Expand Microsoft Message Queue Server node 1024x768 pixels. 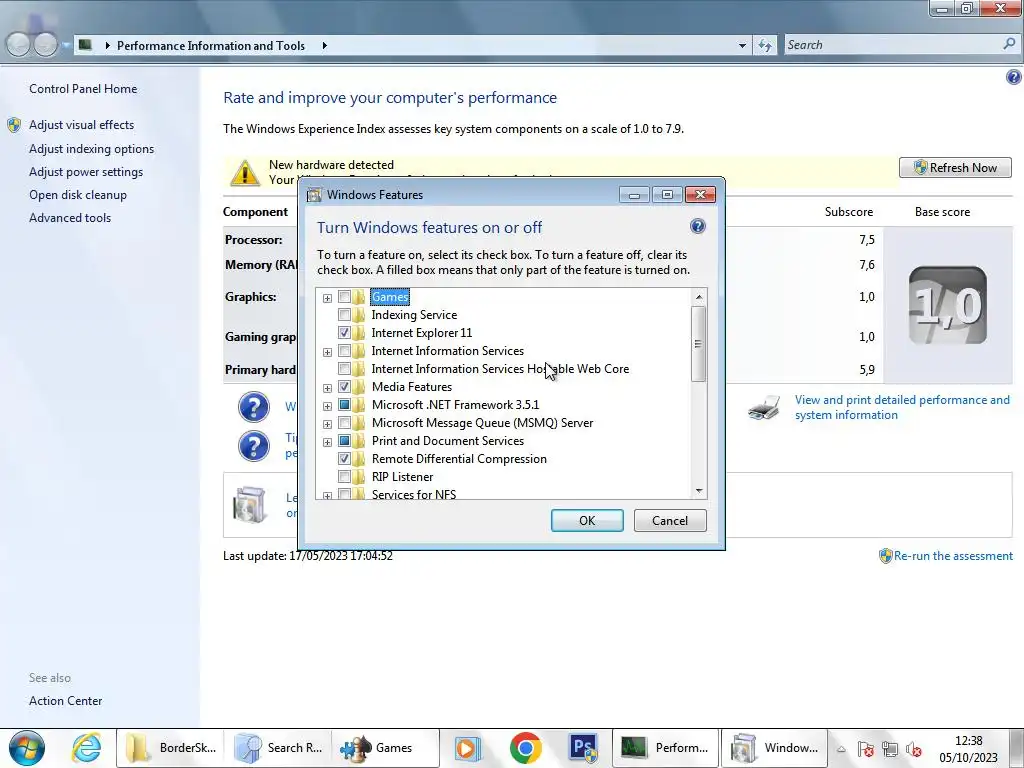[327, 424]
